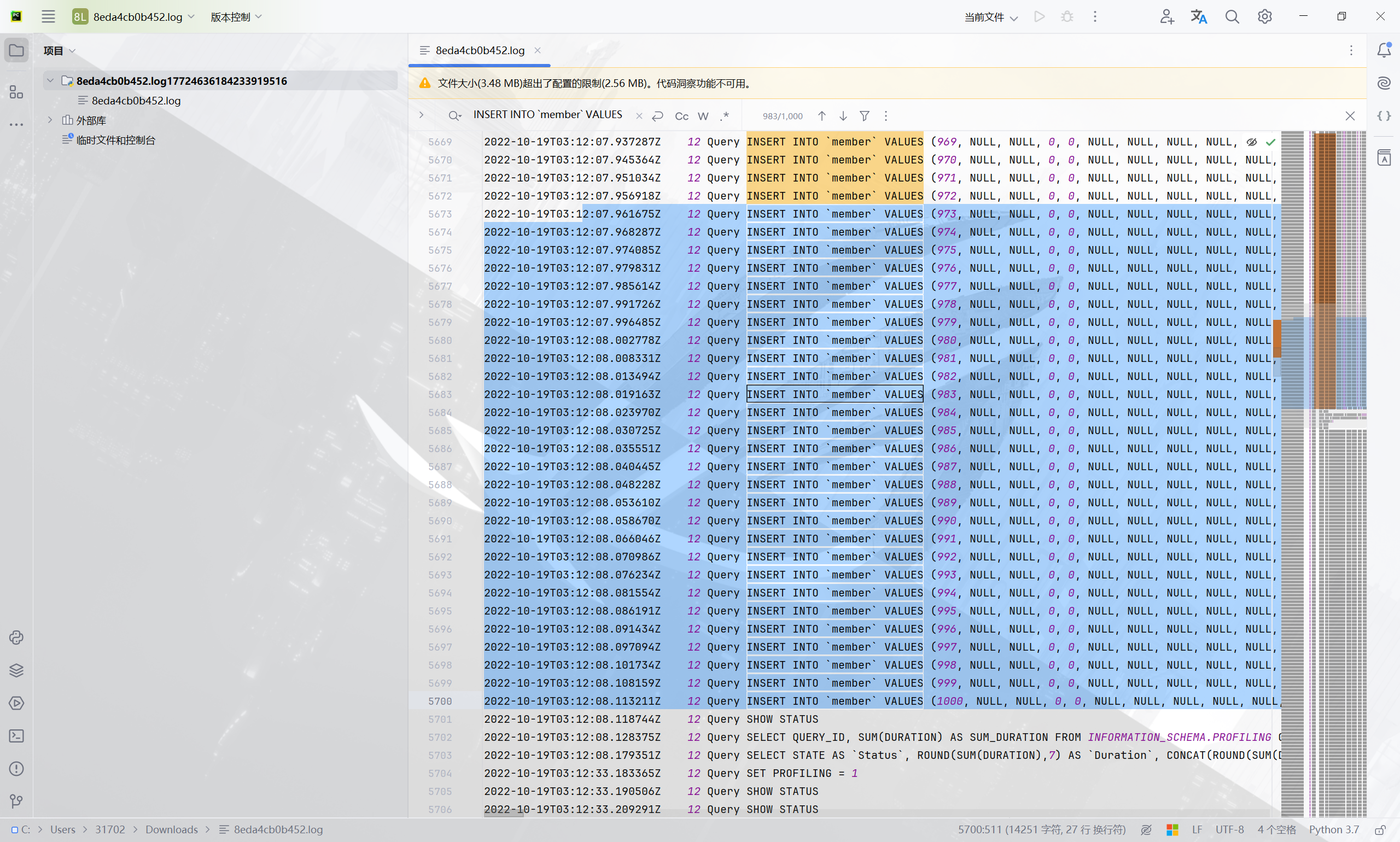Open Python 3.7 interpreter selector
Viewport: 1400px width, 842px height.
coord(1334,829)
